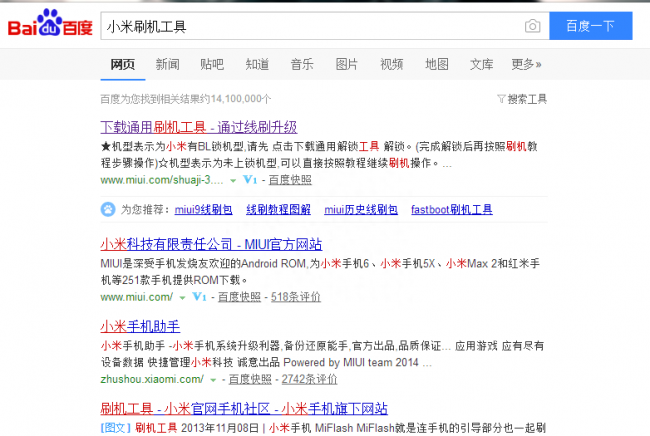This screenshot has width=650, height=436.
Task: Click URL www.miui.com/shuaji-3....
Action: click(162, 180)
